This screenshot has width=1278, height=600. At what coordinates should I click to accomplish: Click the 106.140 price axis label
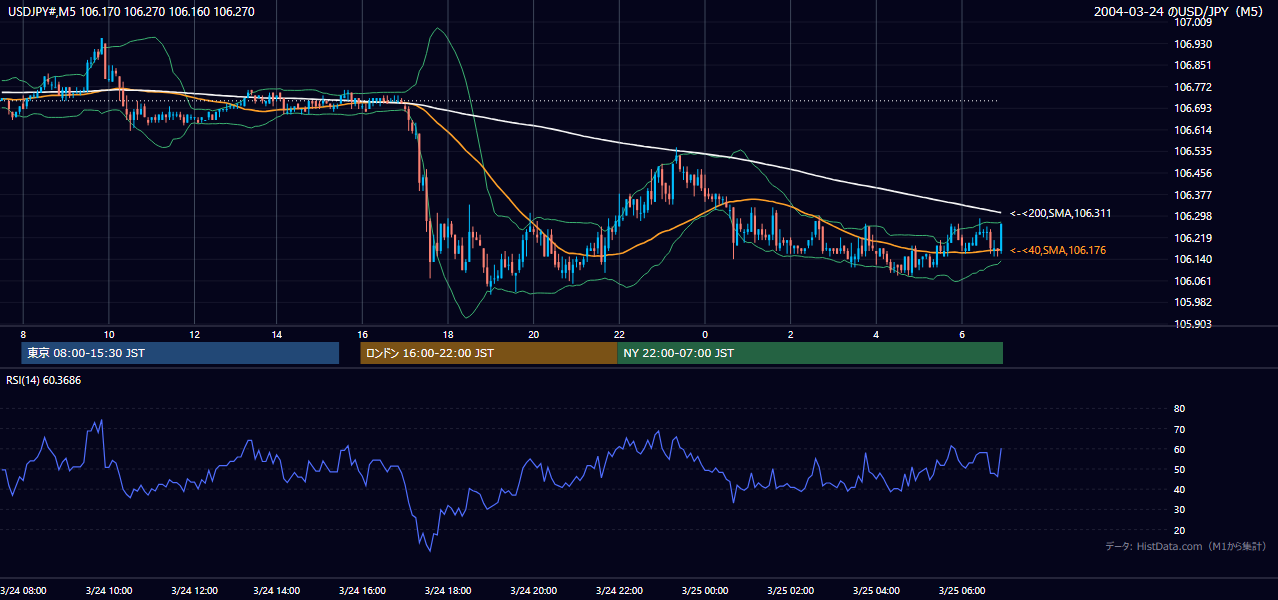(1193, 259)
